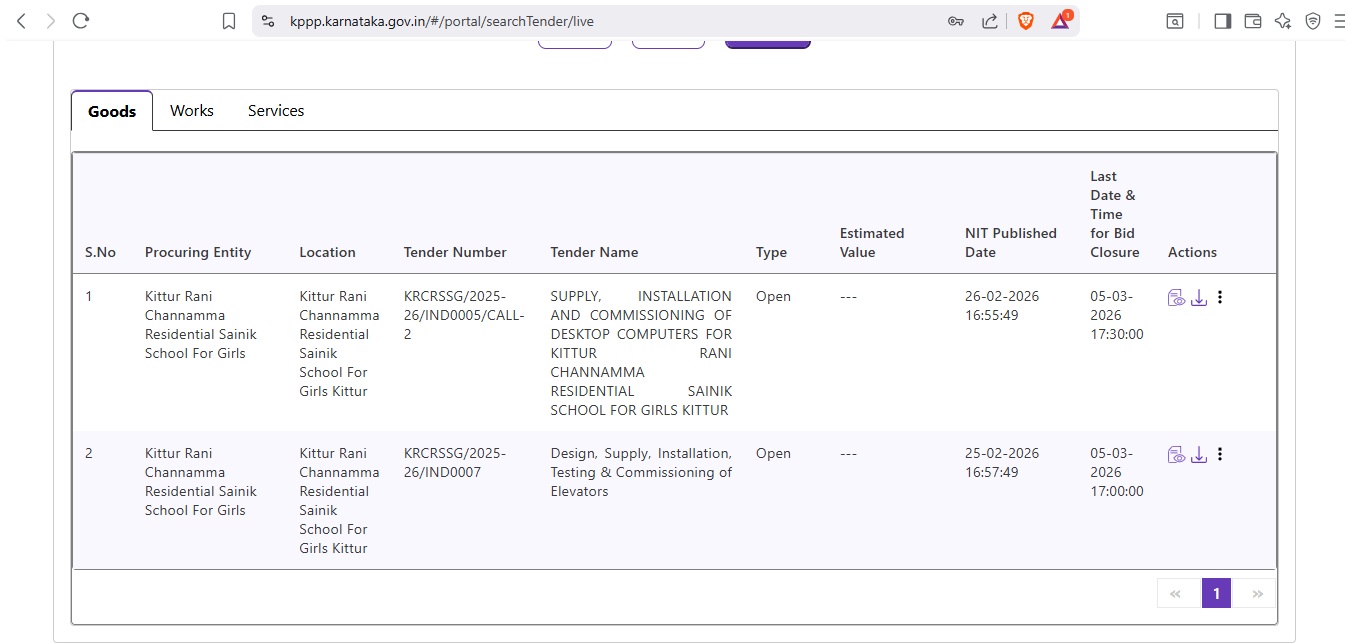Viewport: 1348px width, 643px height.
Task: Click the previous page arrows button
Action: point(1175,593)
